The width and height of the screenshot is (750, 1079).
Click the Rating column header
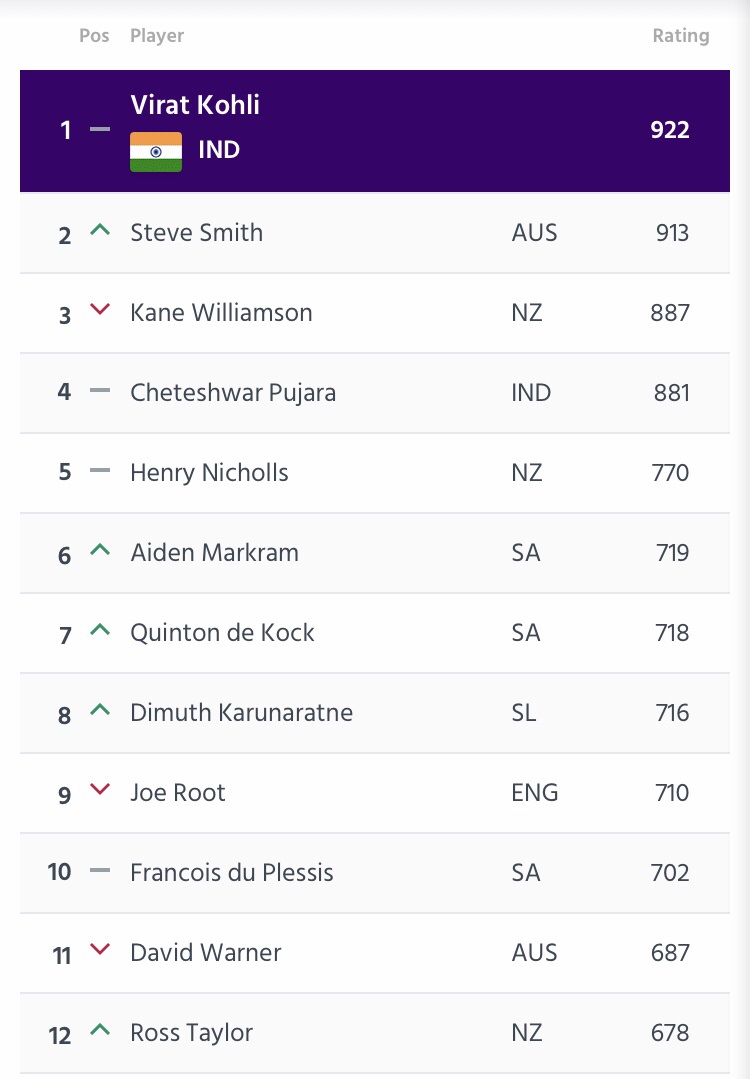pos(681,35)
